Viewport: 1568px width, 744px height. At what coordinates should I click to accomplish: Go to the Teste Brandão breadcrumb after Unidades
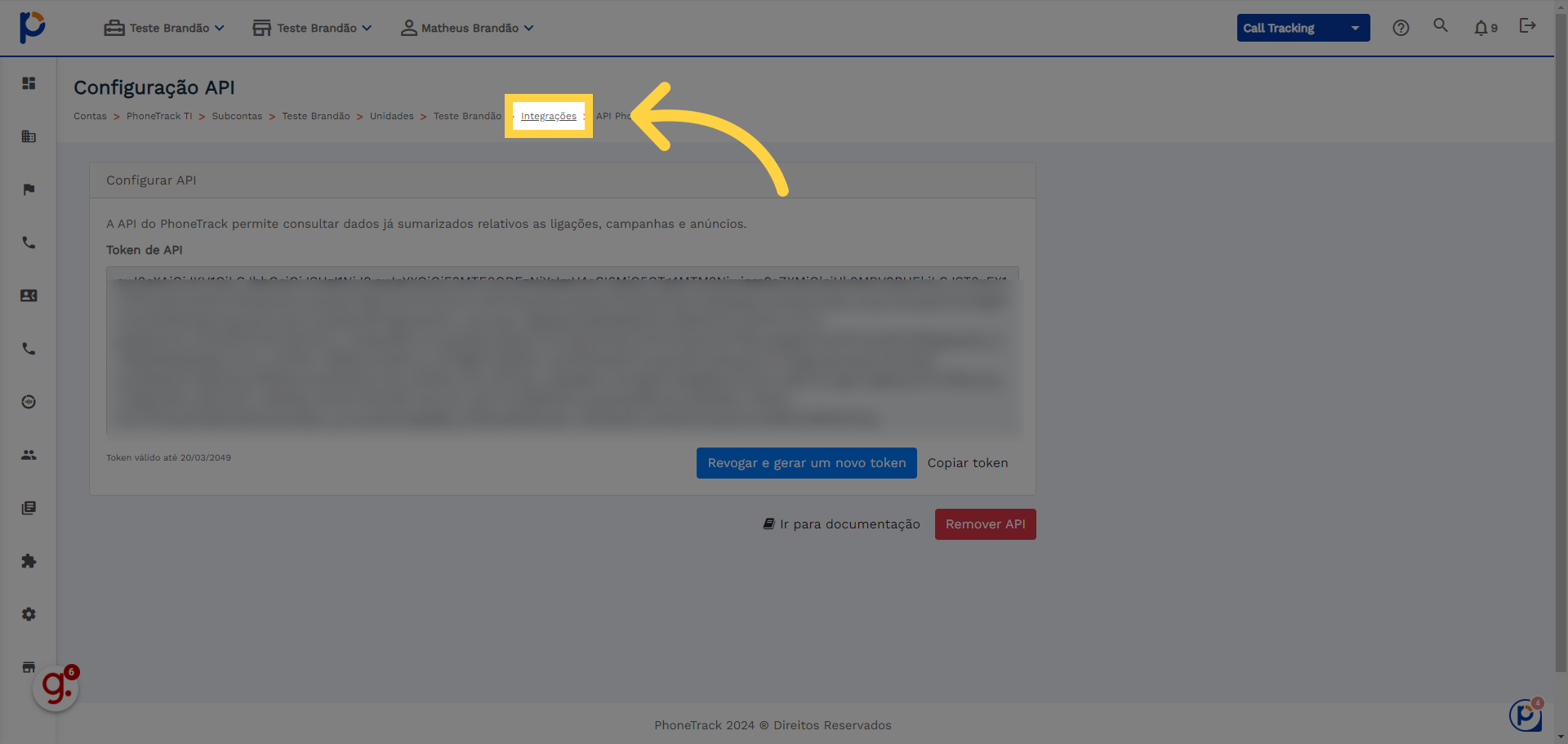pyautogui.click(x=467, y=116)
